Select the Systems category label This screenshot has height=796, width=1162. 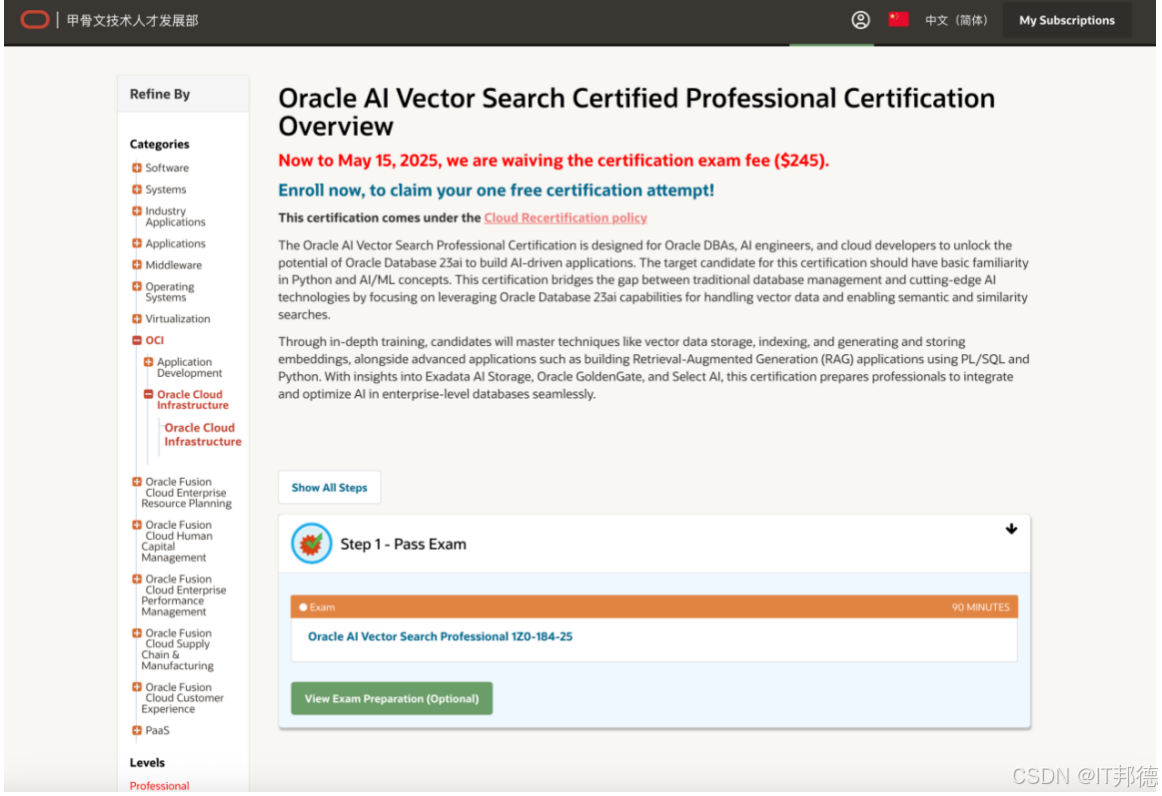[x=165, y=189]
